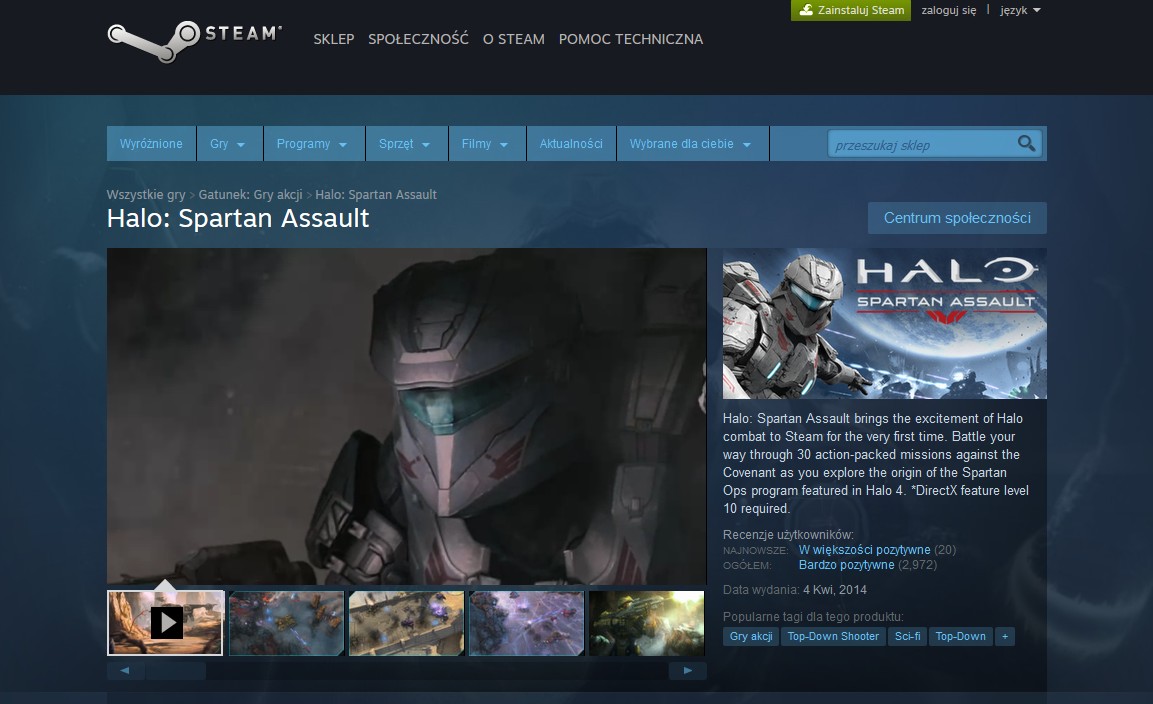Open O STEAM menu item

513,39
